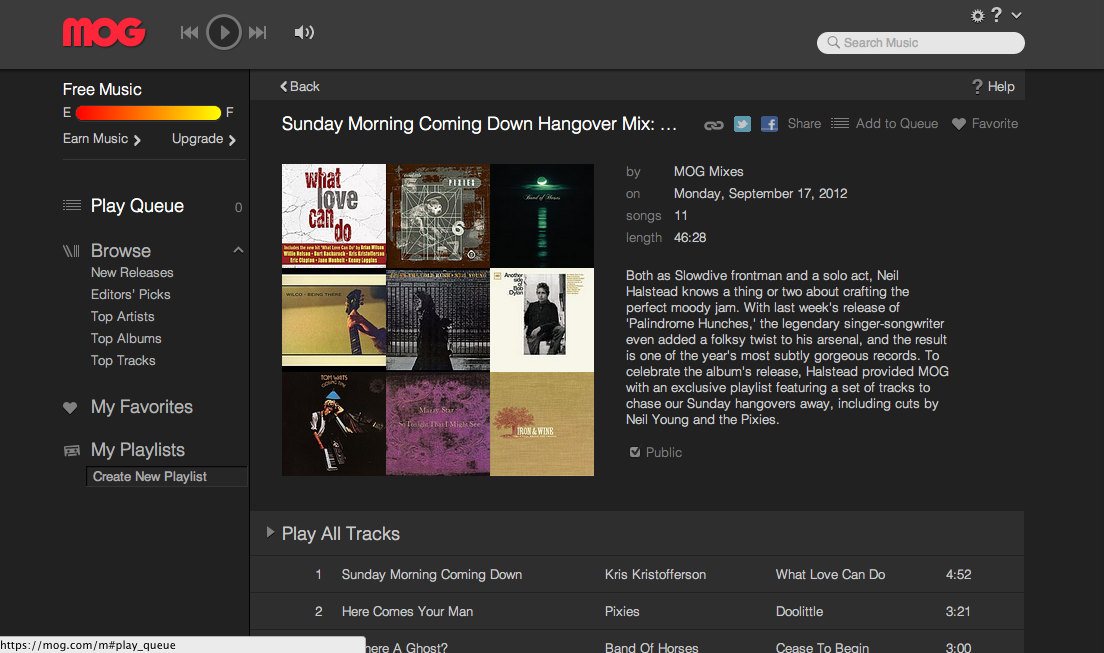This screenshot has height=653, width=1104.
Task: Share the mix on Facebook
Action: tap(769, 124)
